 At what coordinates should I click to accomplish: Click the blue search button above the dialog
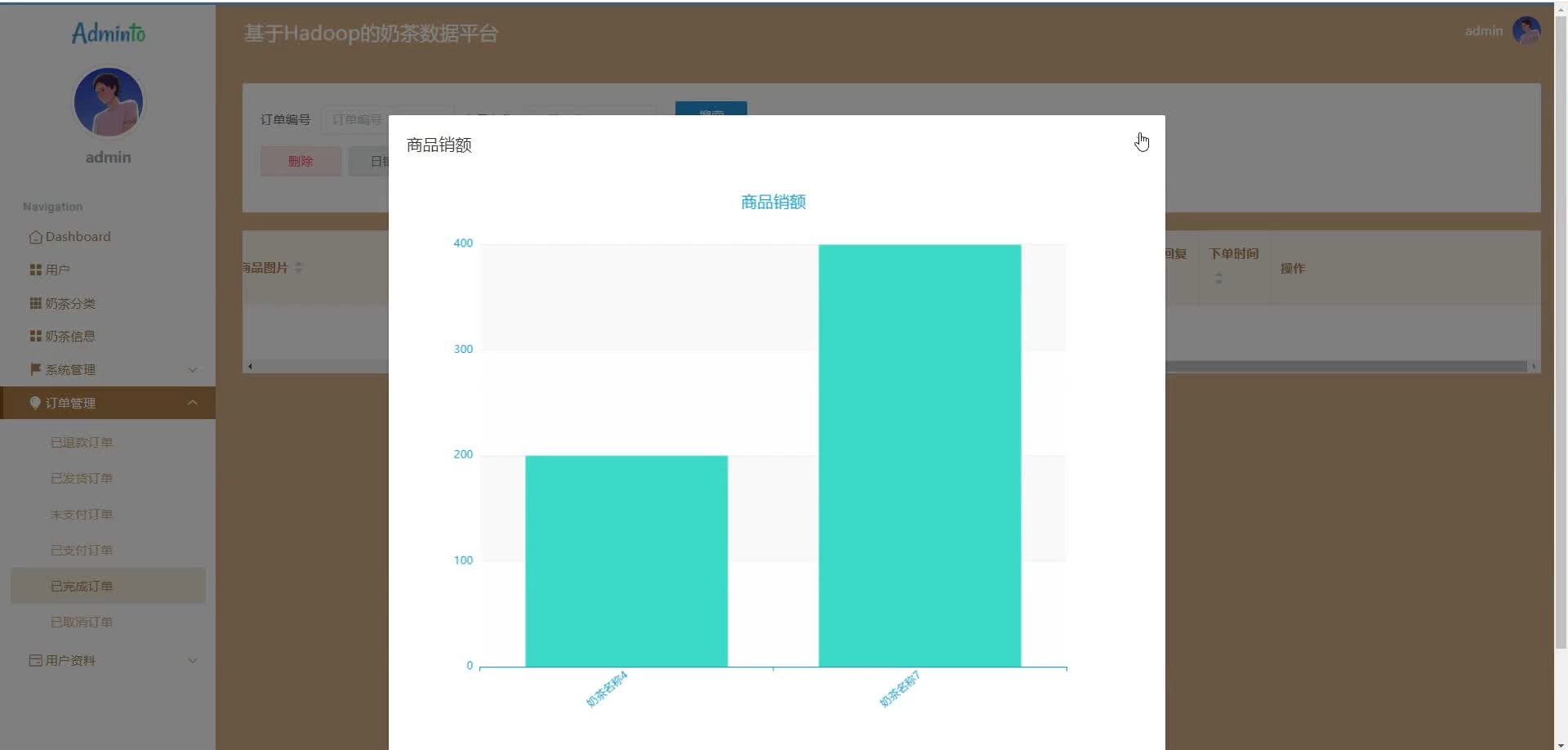(710, 109)
